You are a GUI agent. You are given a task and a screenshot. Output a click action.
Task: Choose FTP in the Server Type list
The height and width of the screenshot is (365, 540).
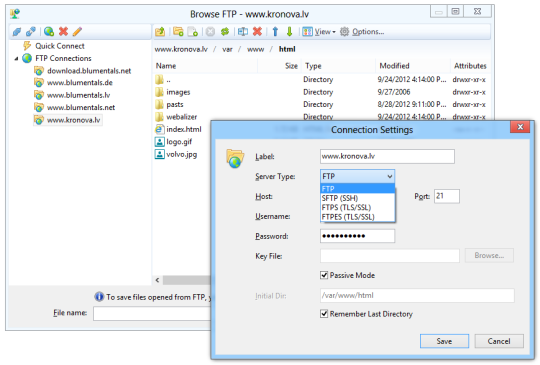coord(357,189)
